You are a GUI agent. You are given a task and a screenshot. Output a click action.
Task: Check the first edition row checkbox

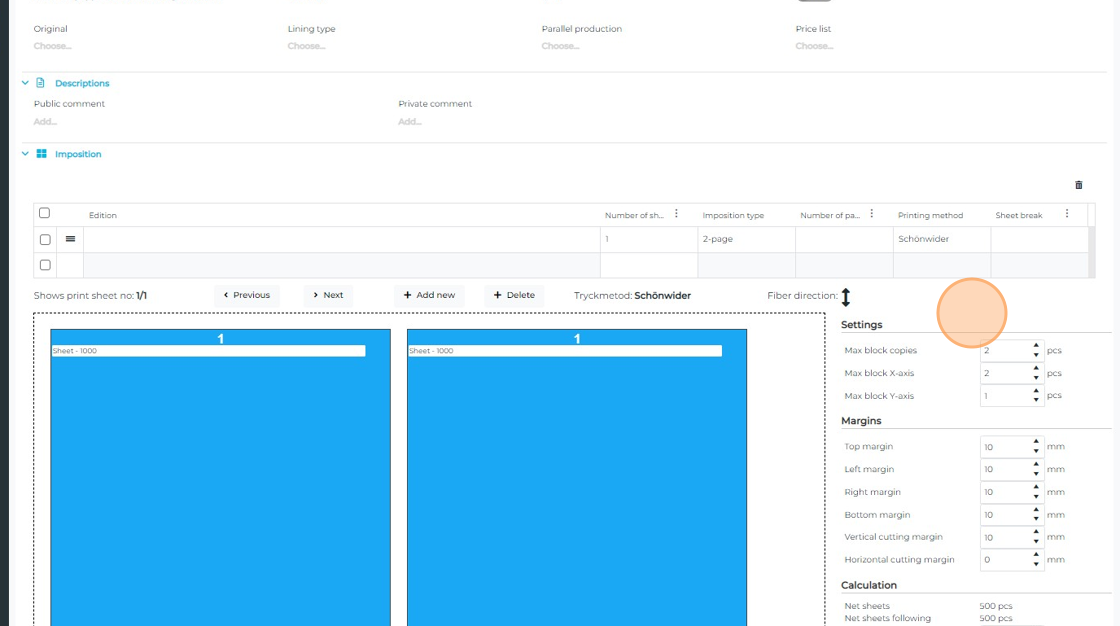point(45,240)
